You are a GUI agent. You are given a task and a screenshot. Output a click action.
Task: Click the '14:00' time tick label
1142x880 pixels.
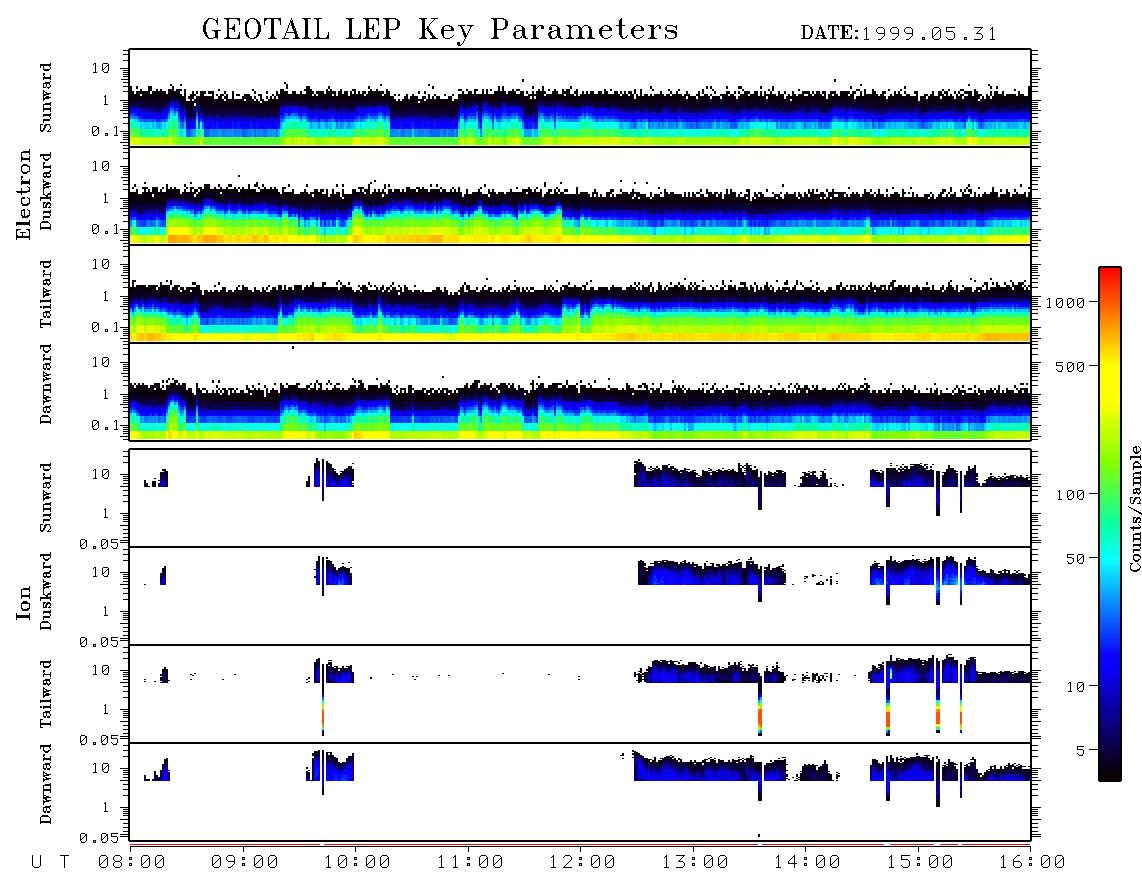(x=807, y=862)
